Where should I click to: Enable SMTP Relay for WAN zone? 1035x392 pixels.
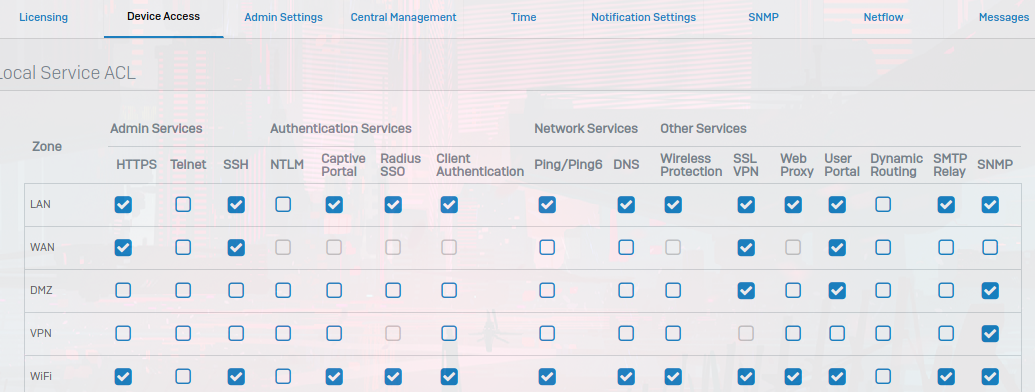[x=946, y=247]
